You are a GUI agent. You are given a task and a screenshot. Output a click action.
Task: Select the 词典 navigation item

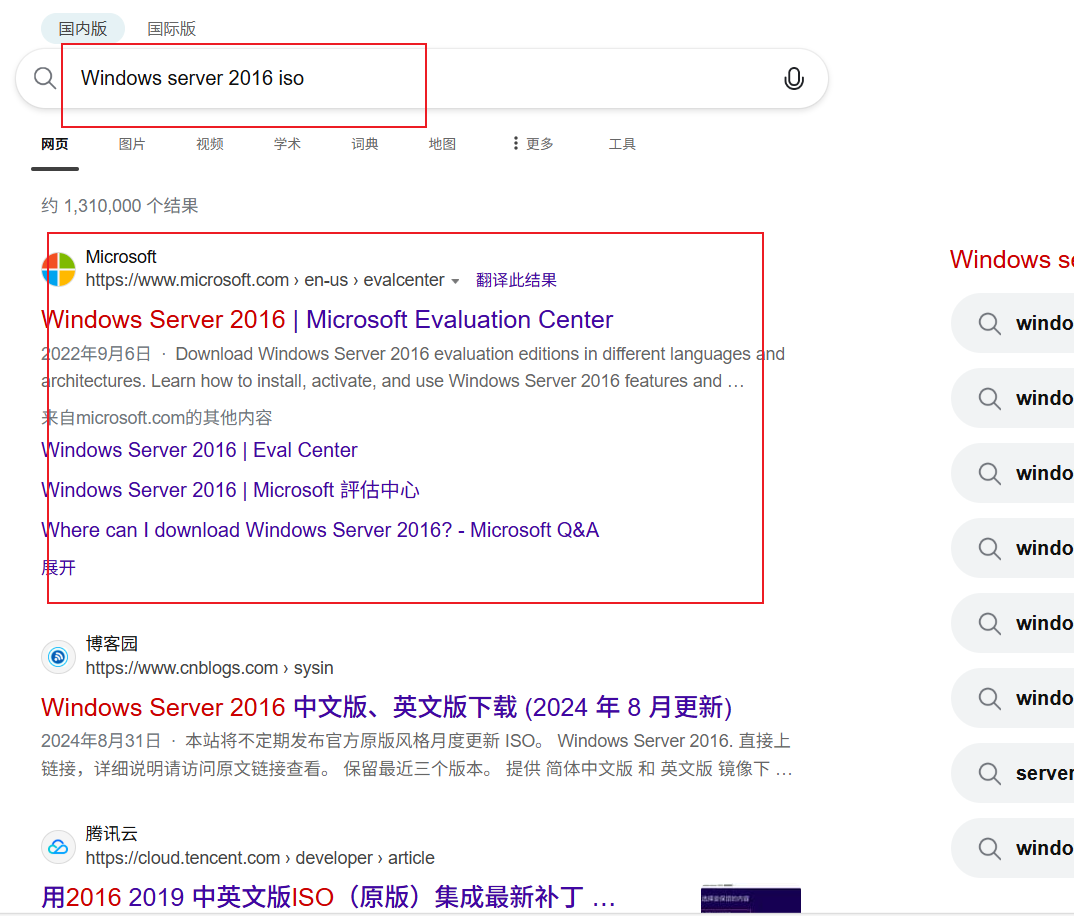point(365,143)
